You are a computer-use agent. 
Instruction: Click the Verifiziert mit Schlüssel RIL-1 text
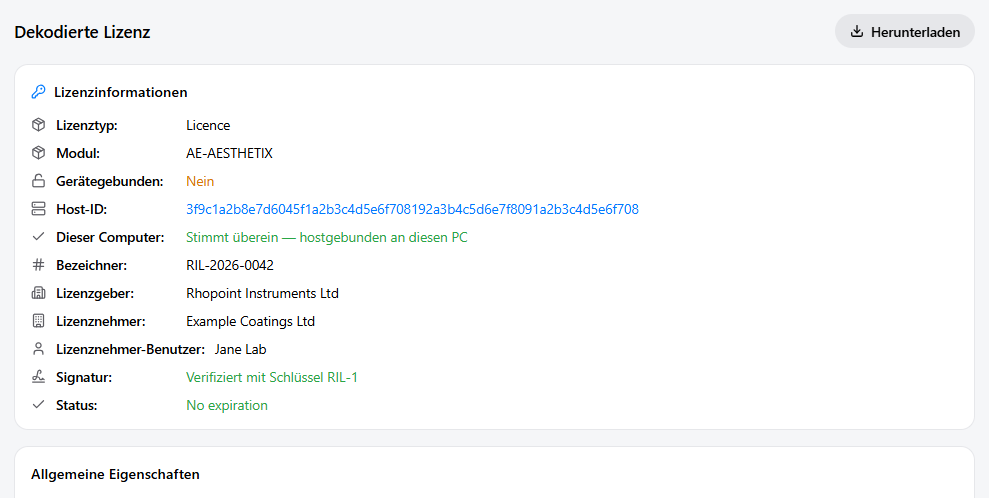(272, 377)
